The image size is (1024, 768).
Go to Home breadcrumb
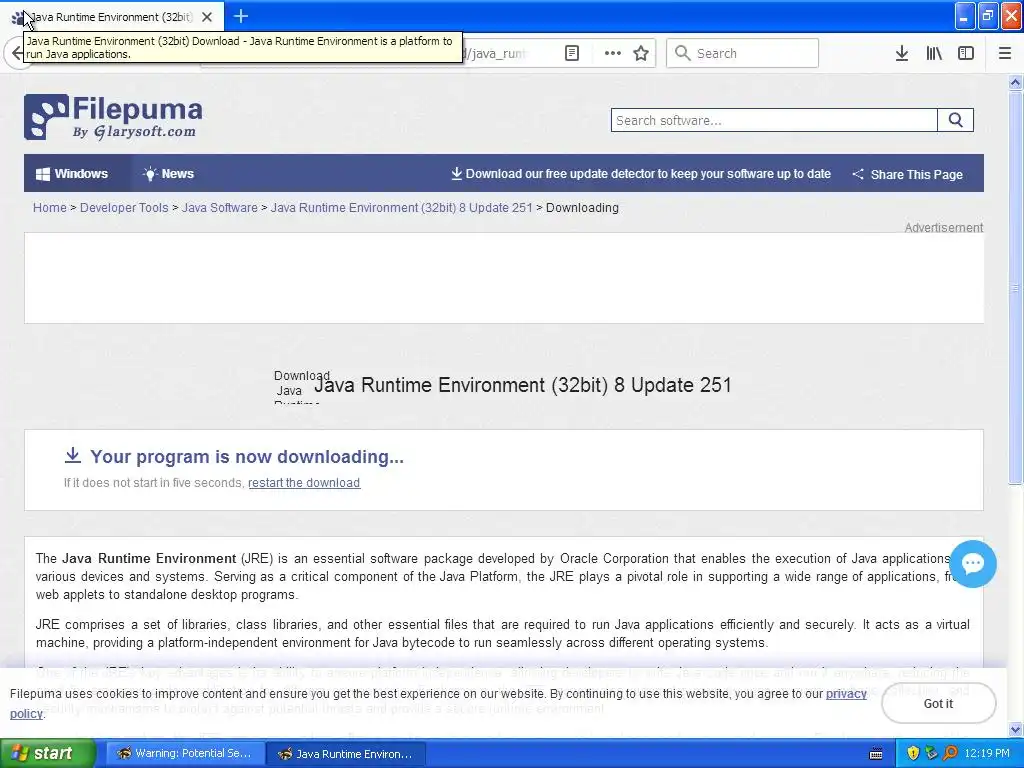click(x=50, y=208)
